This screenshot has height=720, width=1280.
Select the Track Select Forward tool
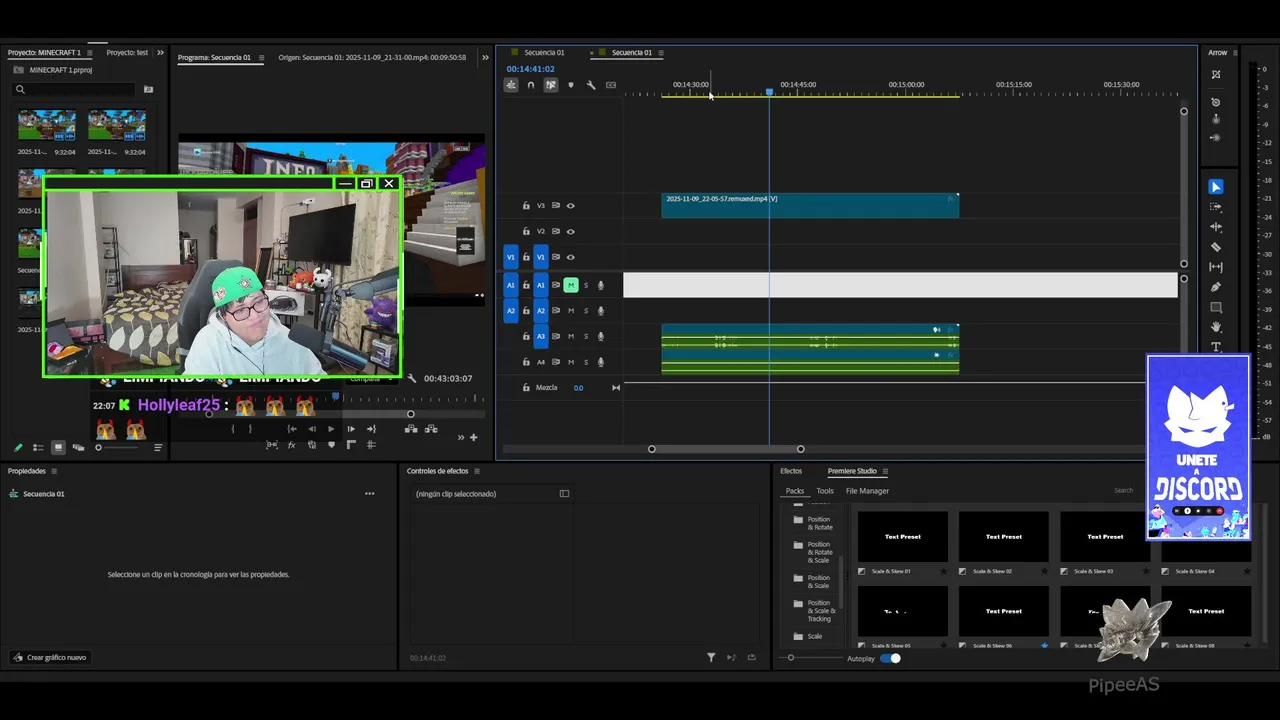pos(1216,207)
